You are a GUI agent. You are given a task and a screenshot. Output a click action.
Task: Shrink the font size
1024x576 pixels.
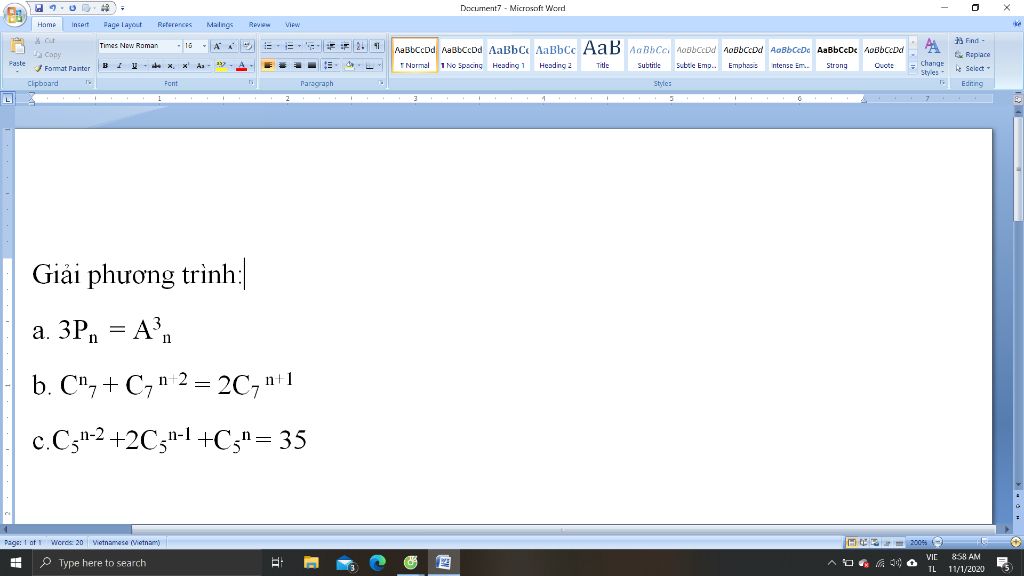[x=231, y=46]
